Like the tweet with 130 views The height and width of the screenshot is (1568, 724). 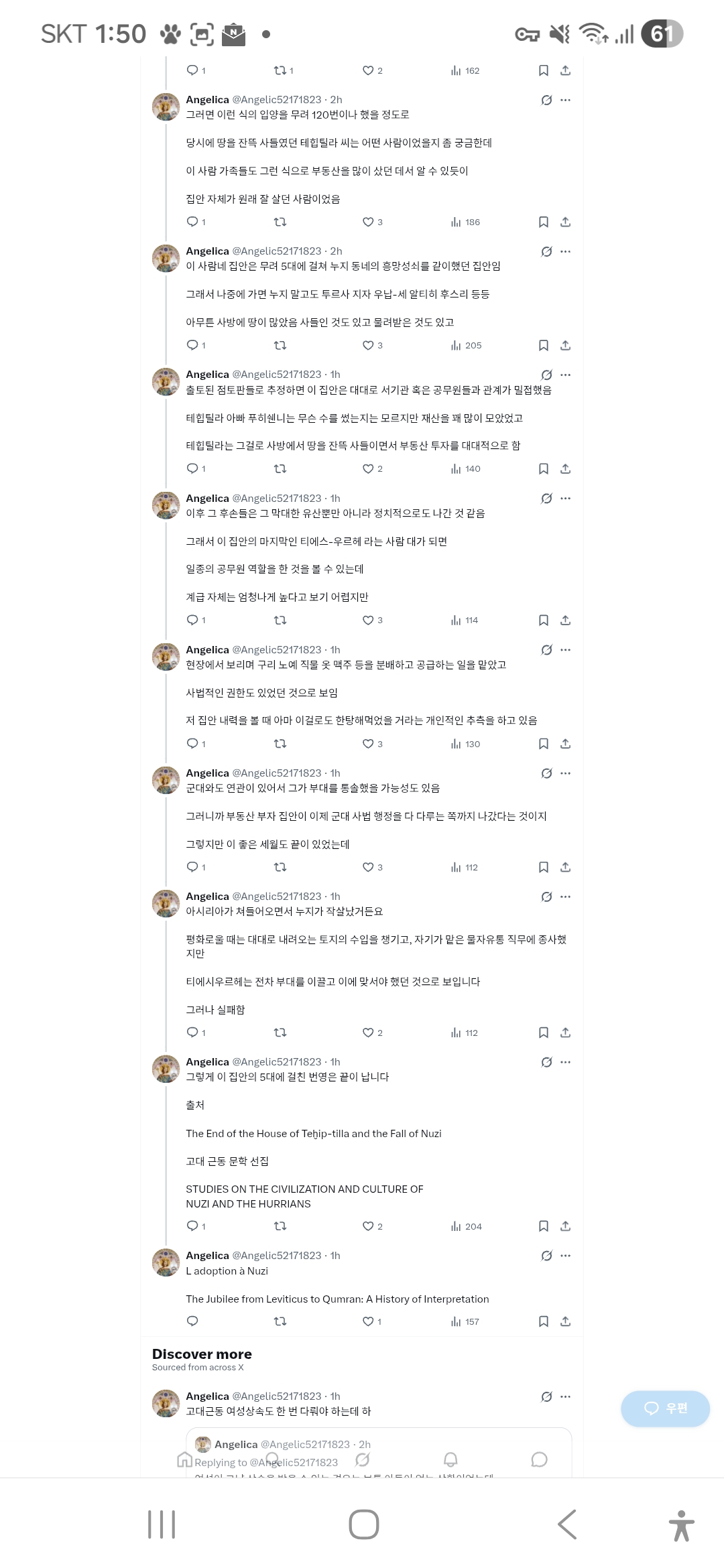(368, 744)
